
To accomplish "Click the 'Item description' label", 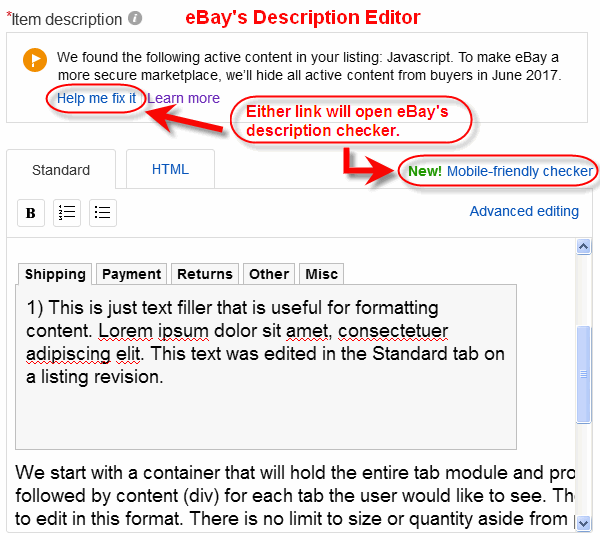I will (x=67, y=19).
